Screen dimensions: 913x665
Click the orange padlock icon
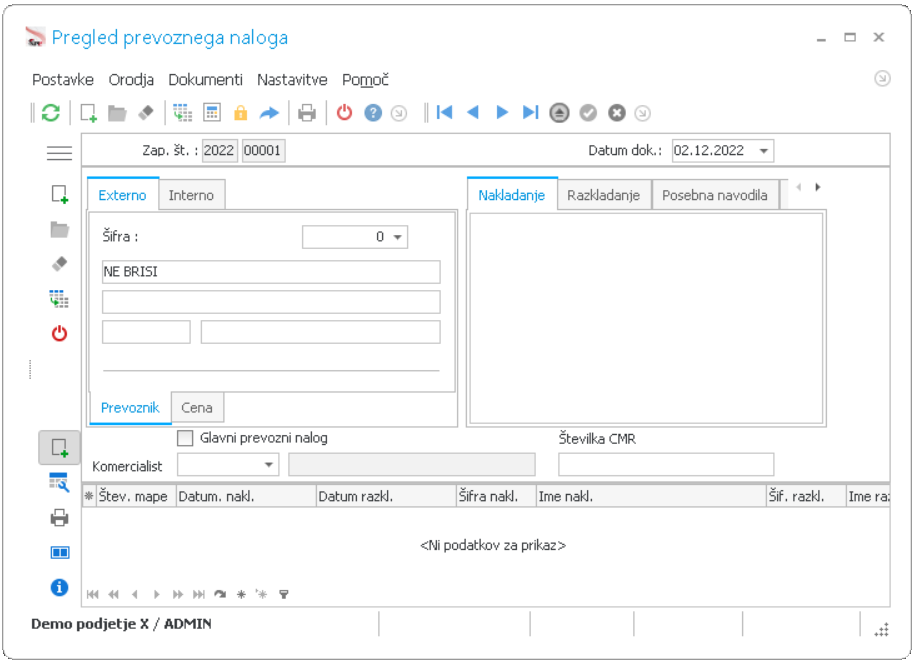(240, 112)
